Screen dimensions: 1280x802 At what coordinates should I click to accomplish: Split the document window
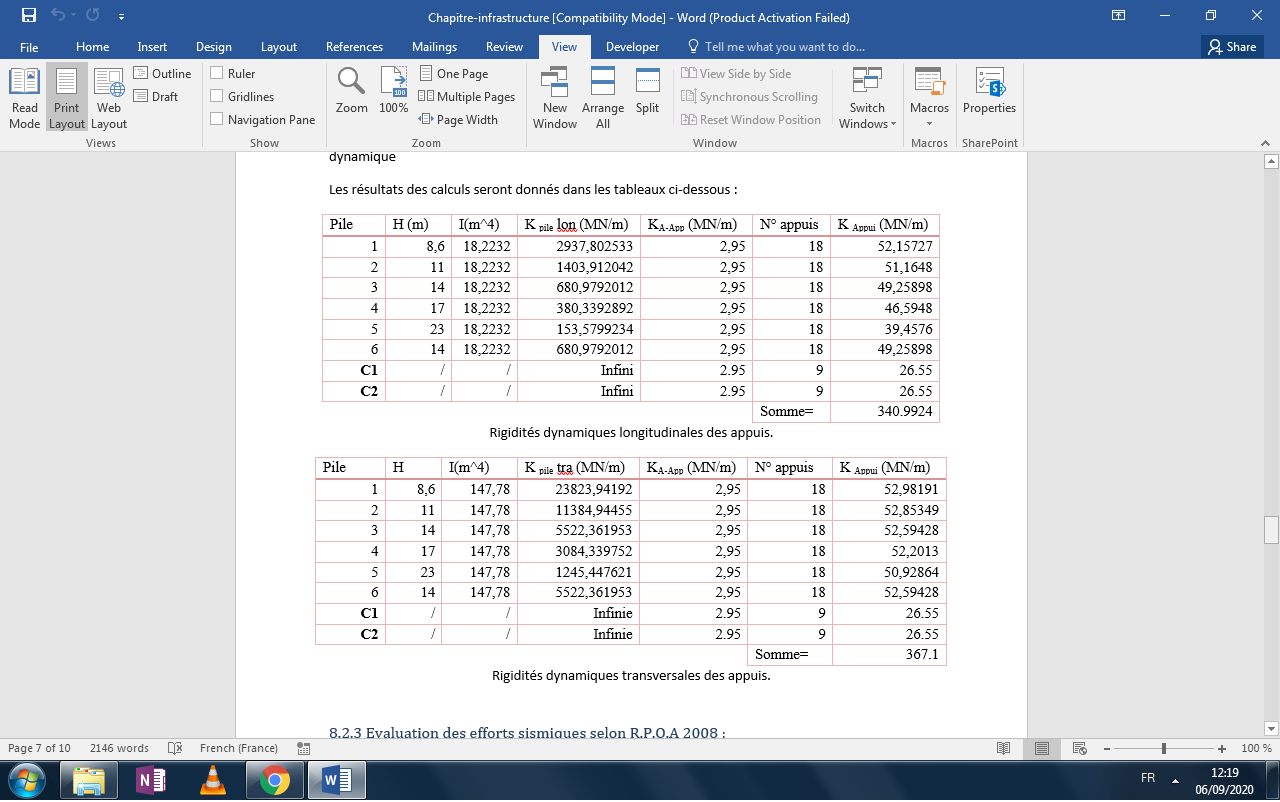[x=648, y=91]
